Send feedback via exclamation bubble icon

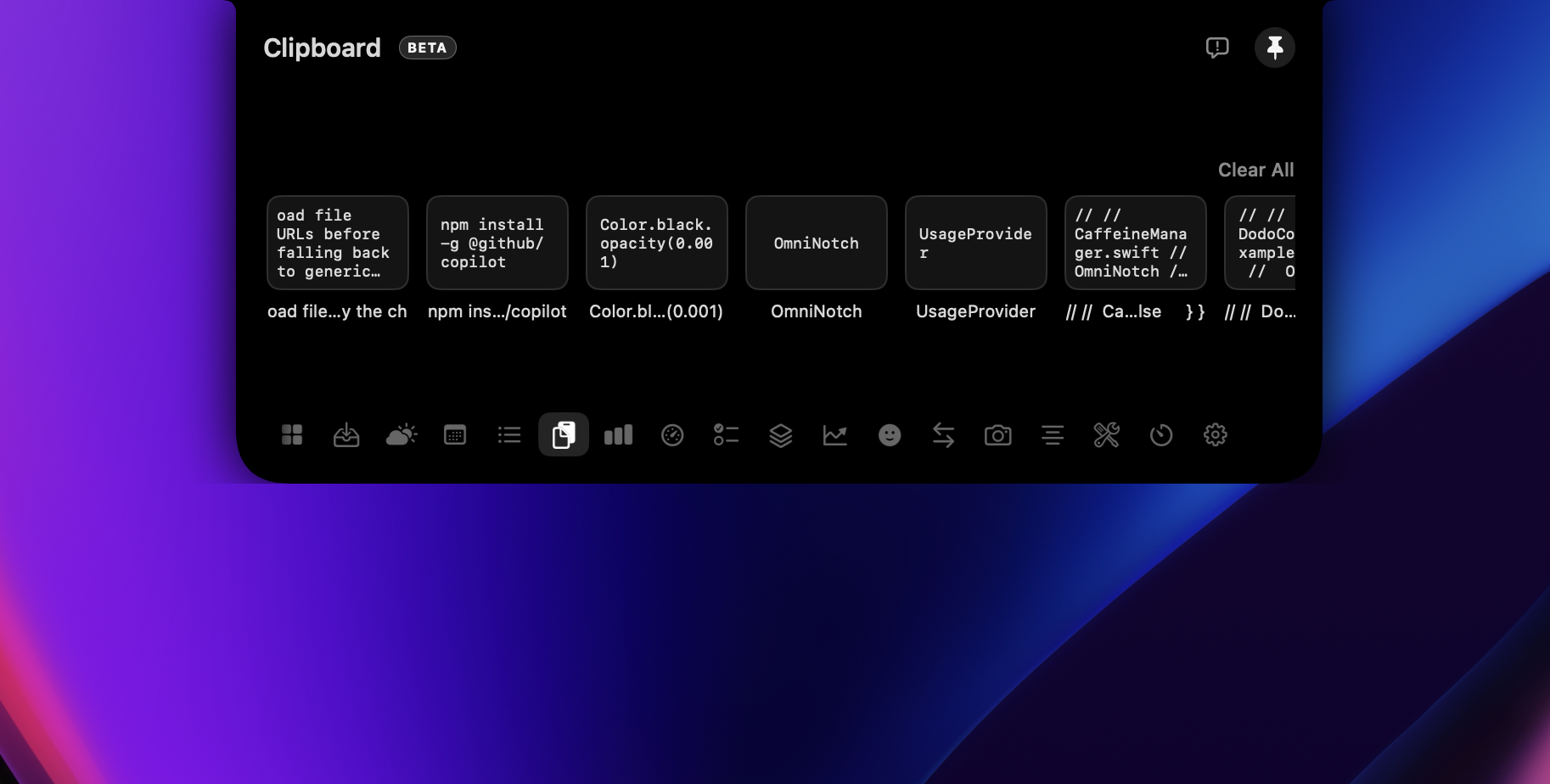click(x=1217, y=48)
